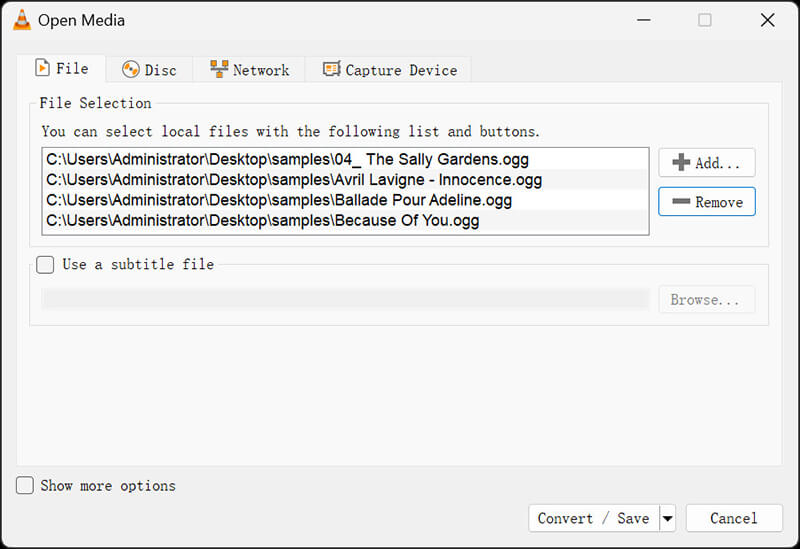
Task: Click the Network tab computers icon
Action: click(219, 69)
